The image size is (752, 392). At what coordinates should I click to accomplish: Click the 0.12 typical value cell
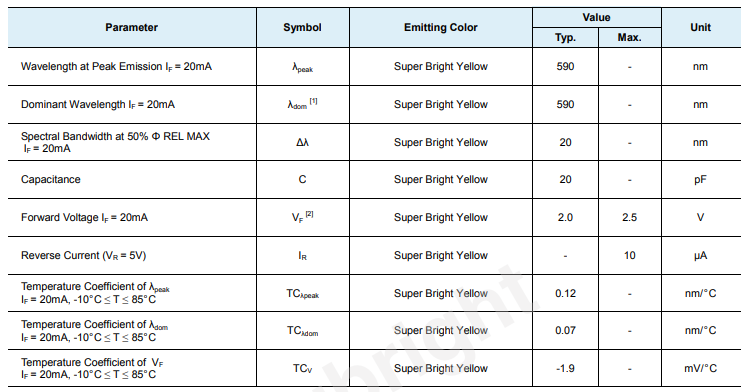[x=565, y=293]
